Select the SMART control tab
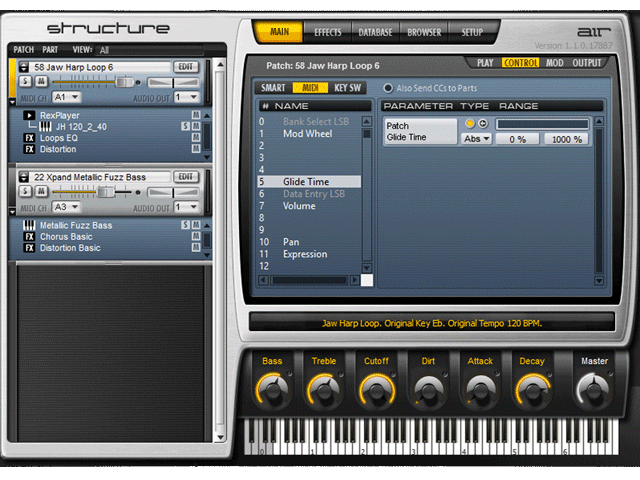This screenshot has width=640, height=480. (273, 88)
